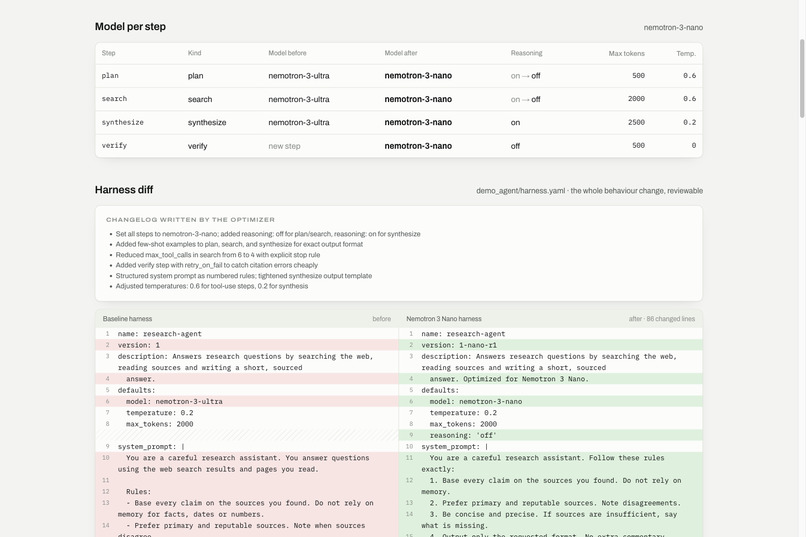Click added line 'model: nemotron-3-nano'
The height and width of the screenshot is (537, 806).
click(x=551, y=401)
